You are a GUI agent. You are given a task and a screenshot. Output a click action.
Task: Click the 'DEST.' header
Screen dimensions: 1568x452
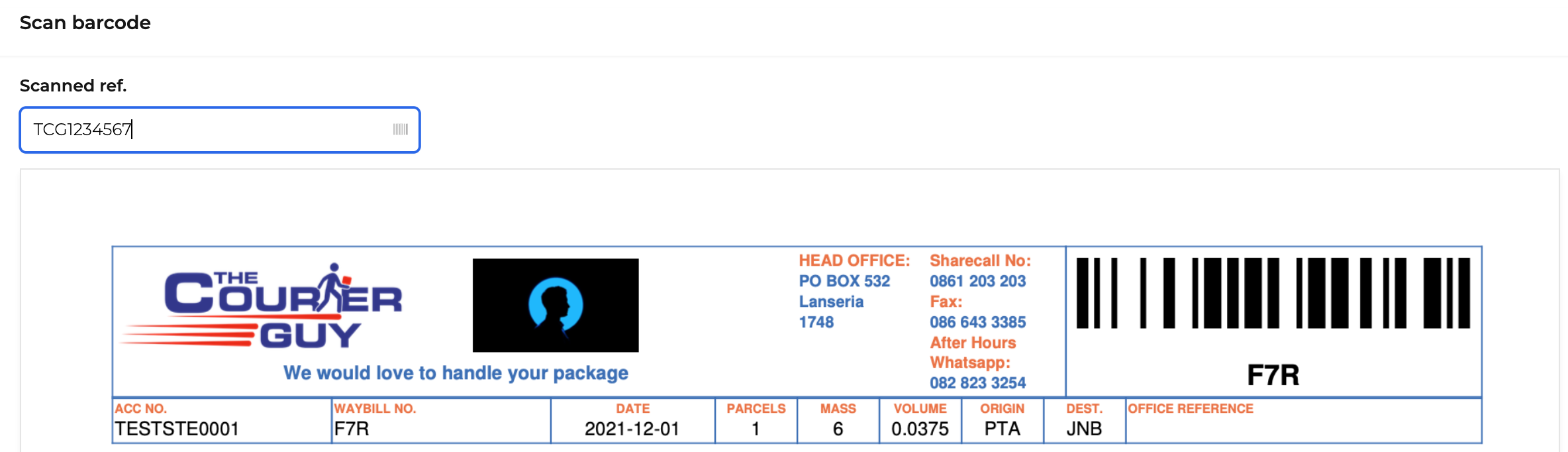(x=1085, y=408)
